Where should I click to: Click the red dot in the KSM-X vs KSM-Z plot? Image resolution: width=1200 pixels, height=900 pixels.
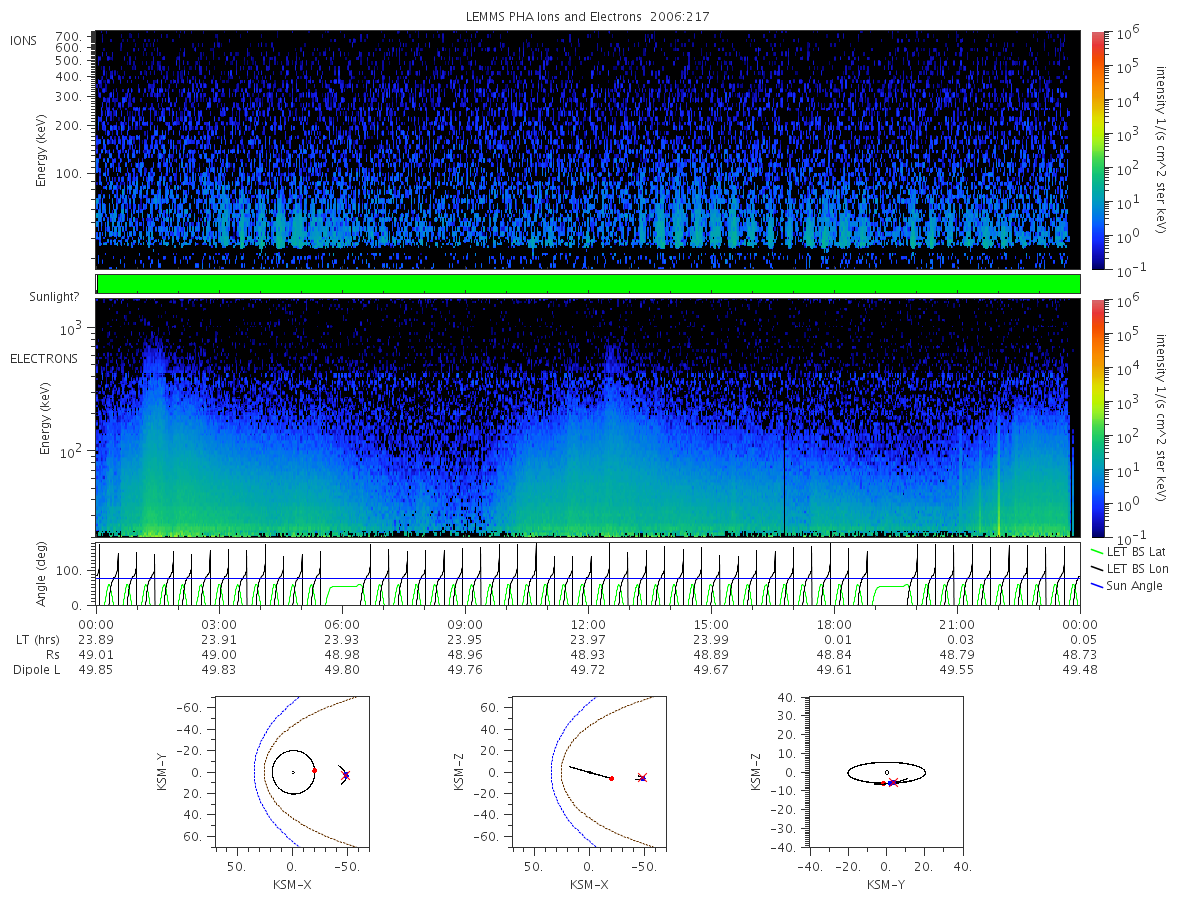[x=611, y=778]
